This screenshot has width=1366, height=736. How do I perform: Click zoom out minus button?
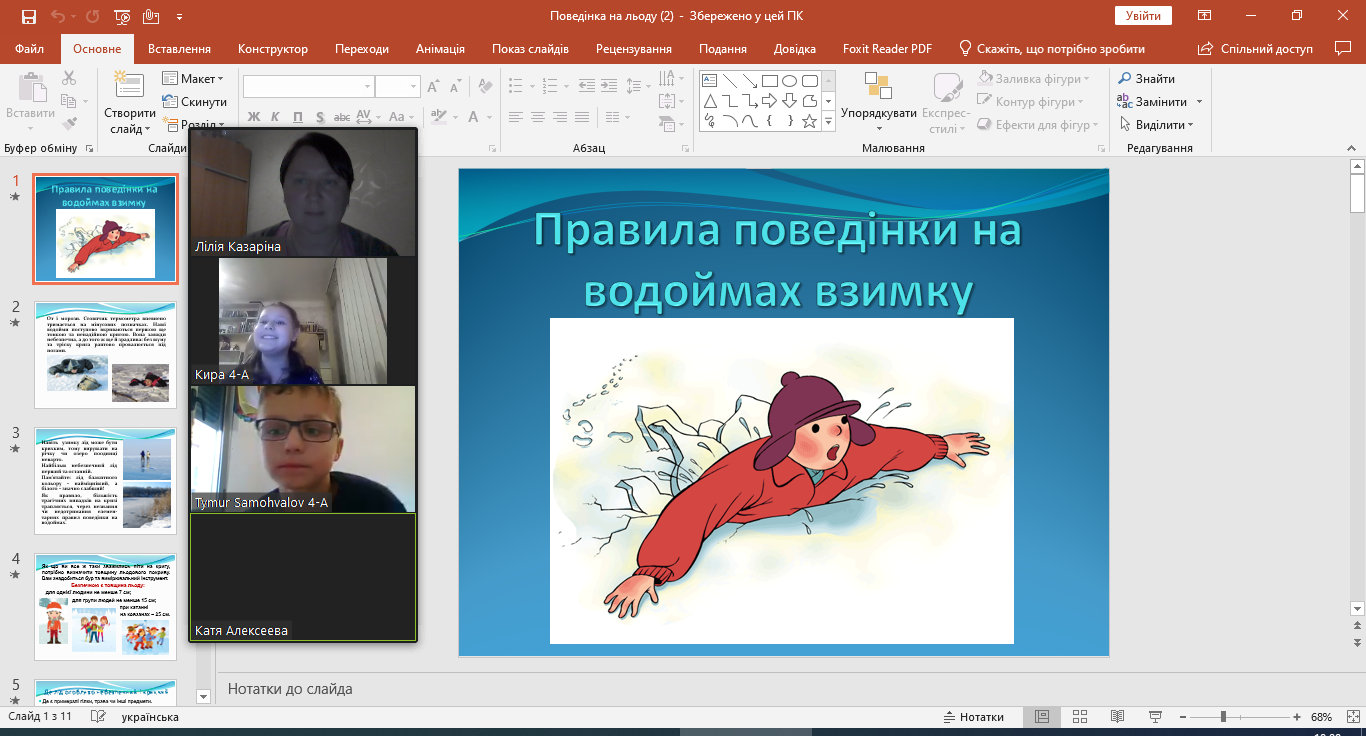1185,717
